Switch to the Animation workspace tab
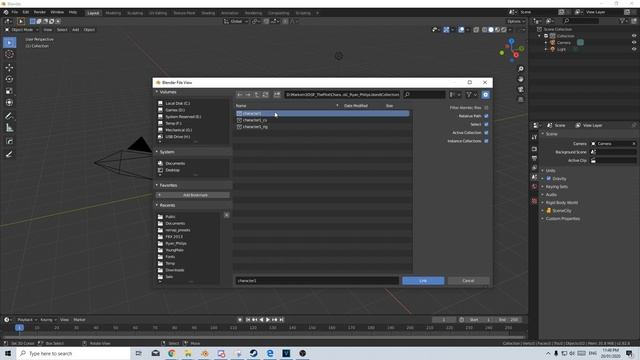Viewport: 640px width, 360px height. click(230, 13)
